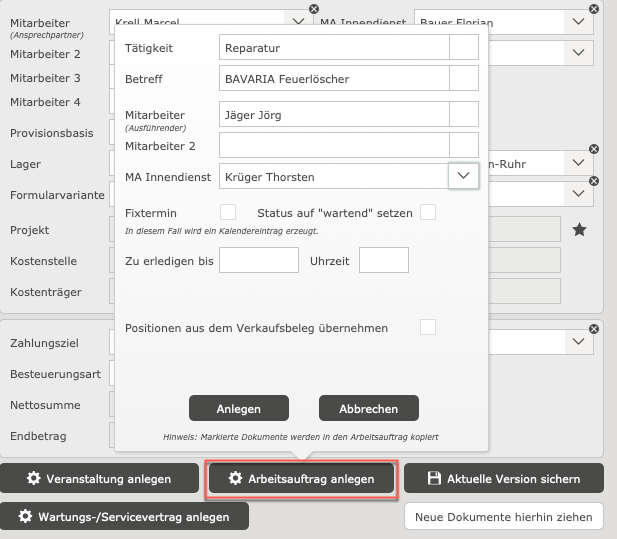The height and width of the screenshot is (539, 617).
Task: Click the Abbrechen button
Action: (369, 408)
